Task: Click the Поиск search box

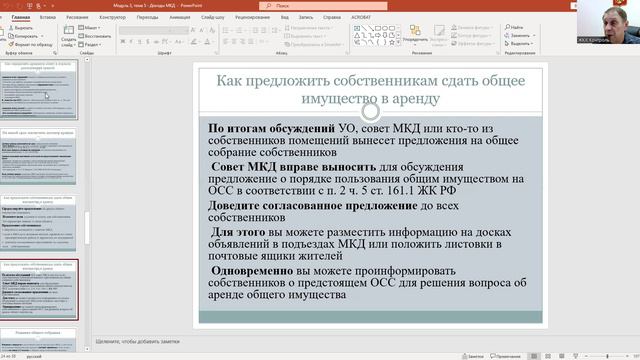Action: pyautogui.click(x=323, y=6)
